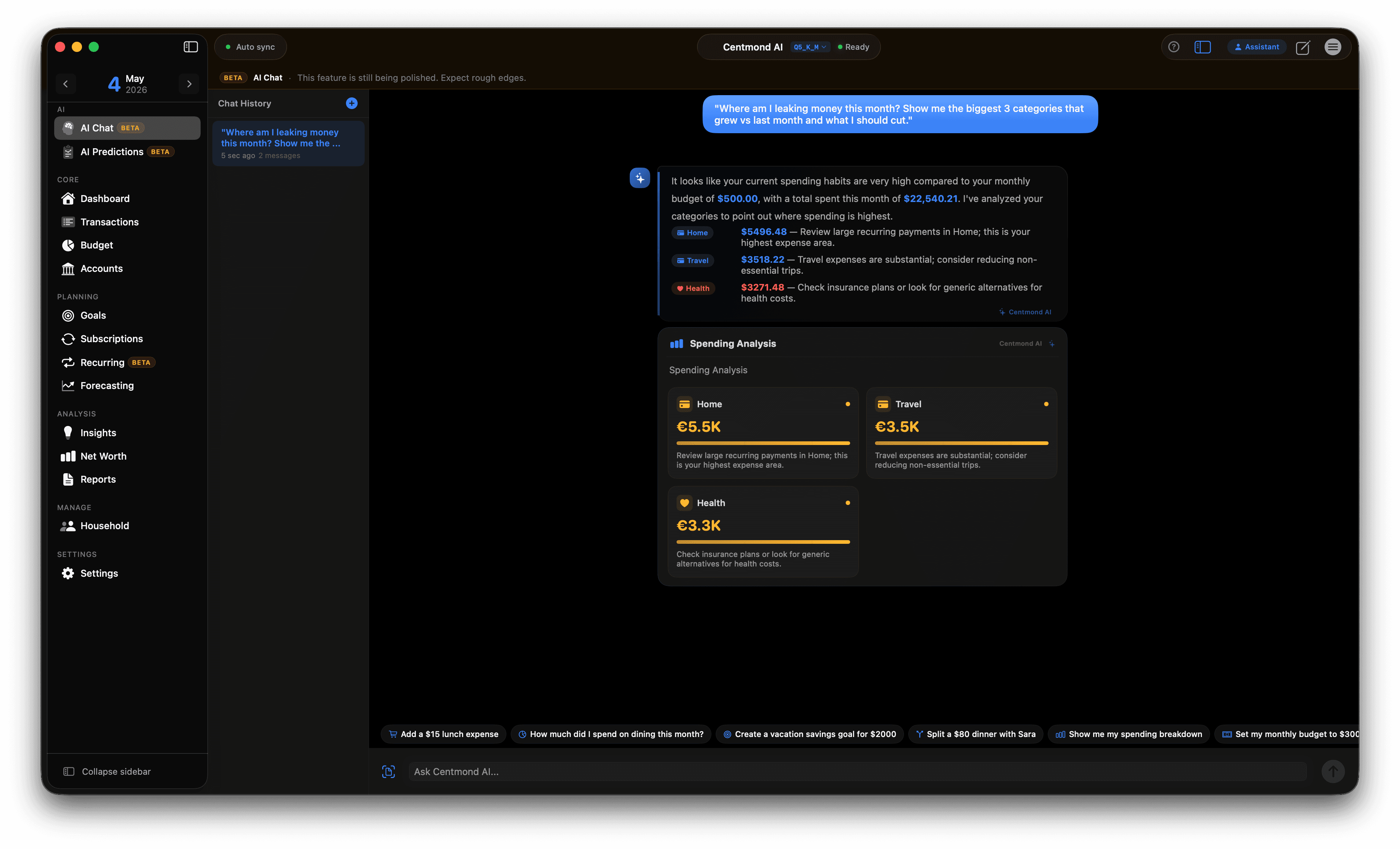
Task: Click the Centmond AI signature under the reply
Action: point(1025,312)
